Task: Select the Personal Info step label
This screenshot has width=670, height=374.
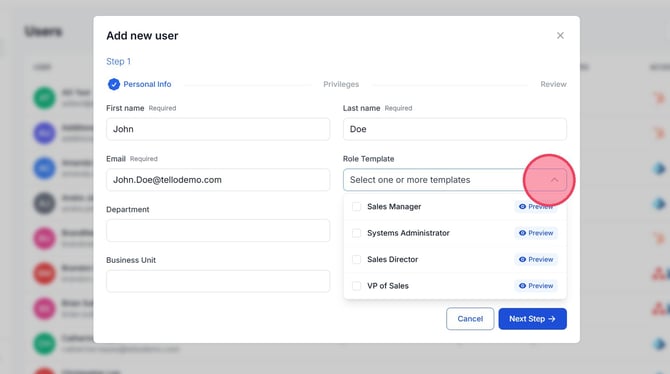Action: click(x=147, y=84)
